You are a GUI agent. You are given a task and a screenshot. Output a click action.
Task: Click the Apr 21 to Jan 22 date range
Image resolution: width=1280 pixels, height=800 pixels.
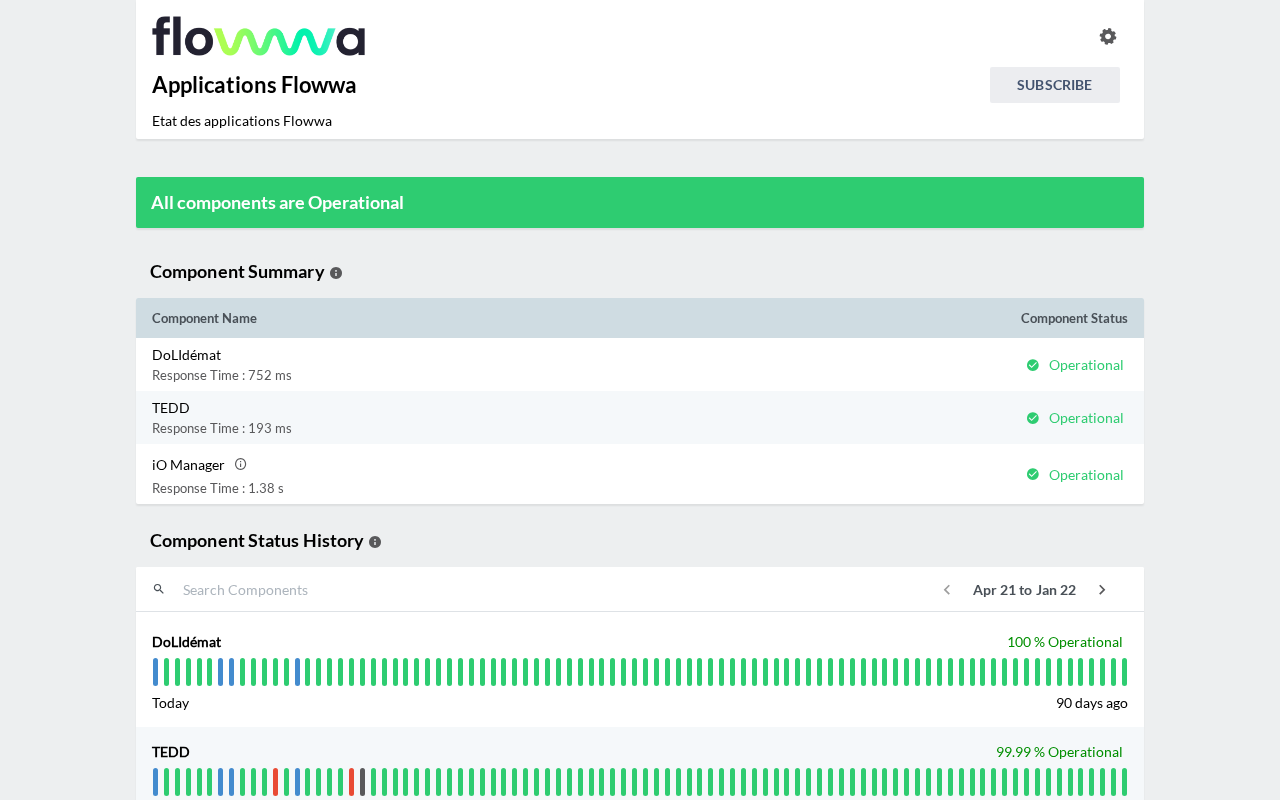[1024, 590]
